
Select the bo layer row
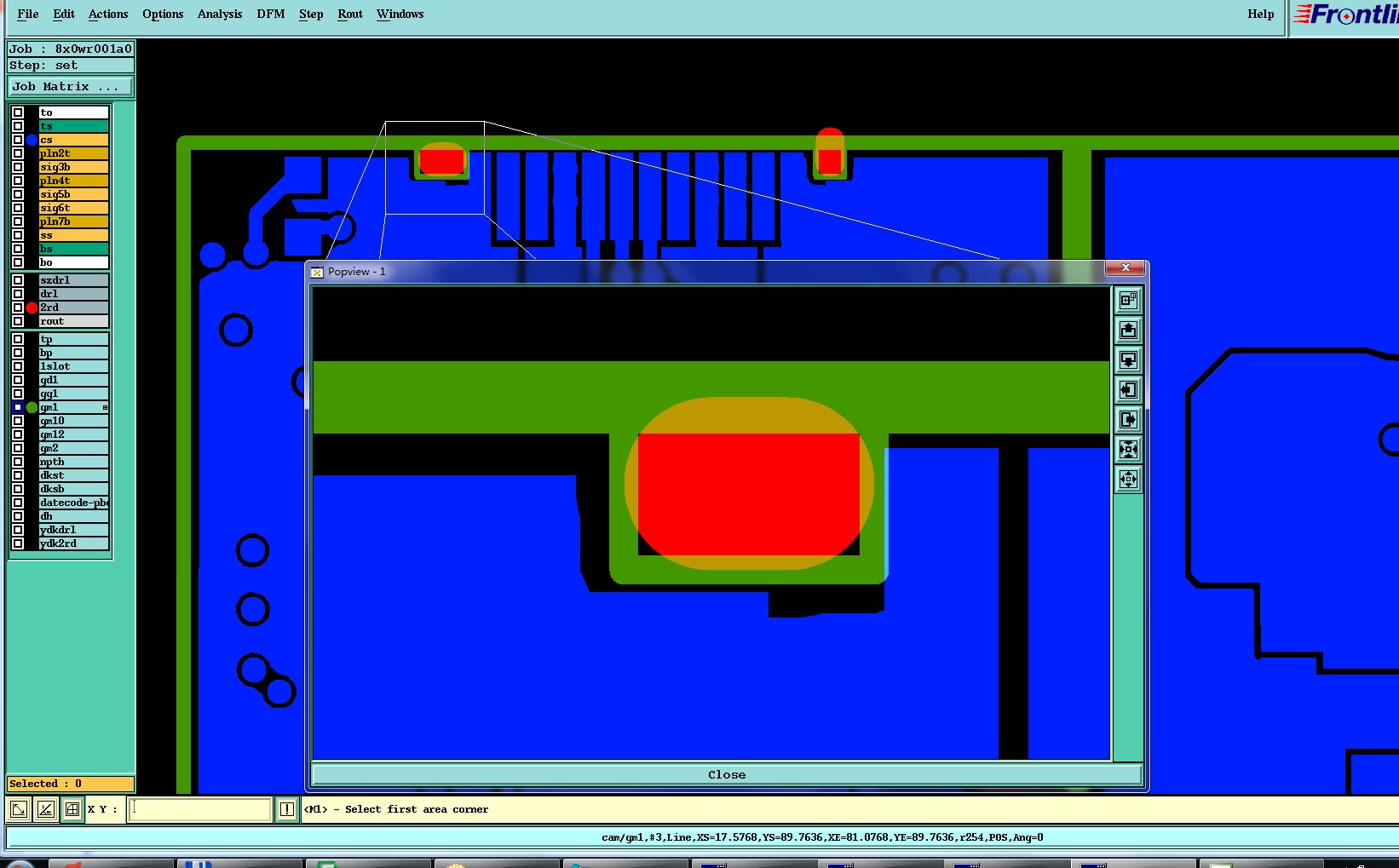click(73, 262)
